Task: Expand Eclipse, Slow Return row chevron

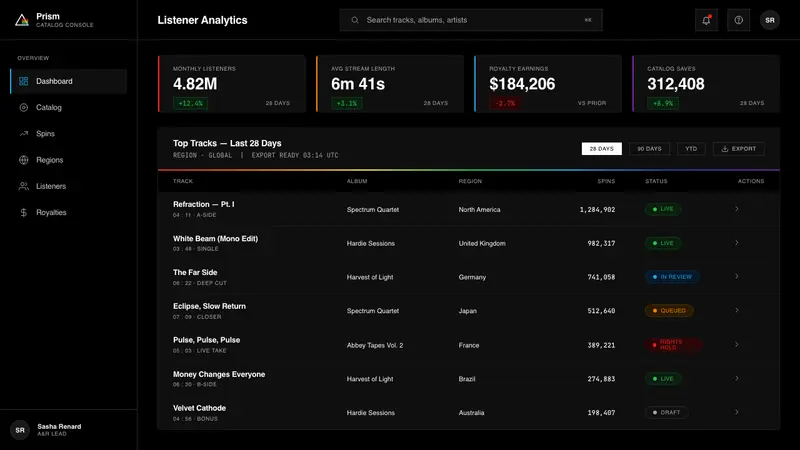Action: coord(737,310)
